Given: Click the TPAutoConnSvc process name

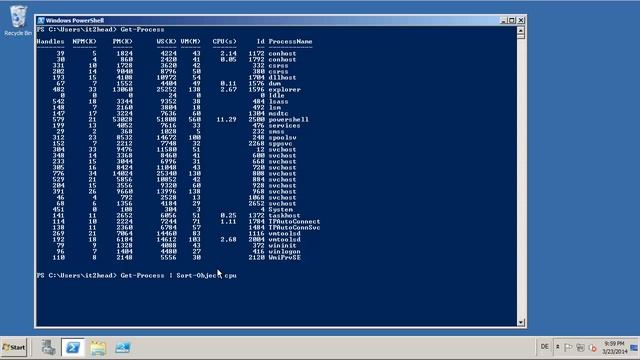Looking at the screenshot, I should tap(294, 227).
